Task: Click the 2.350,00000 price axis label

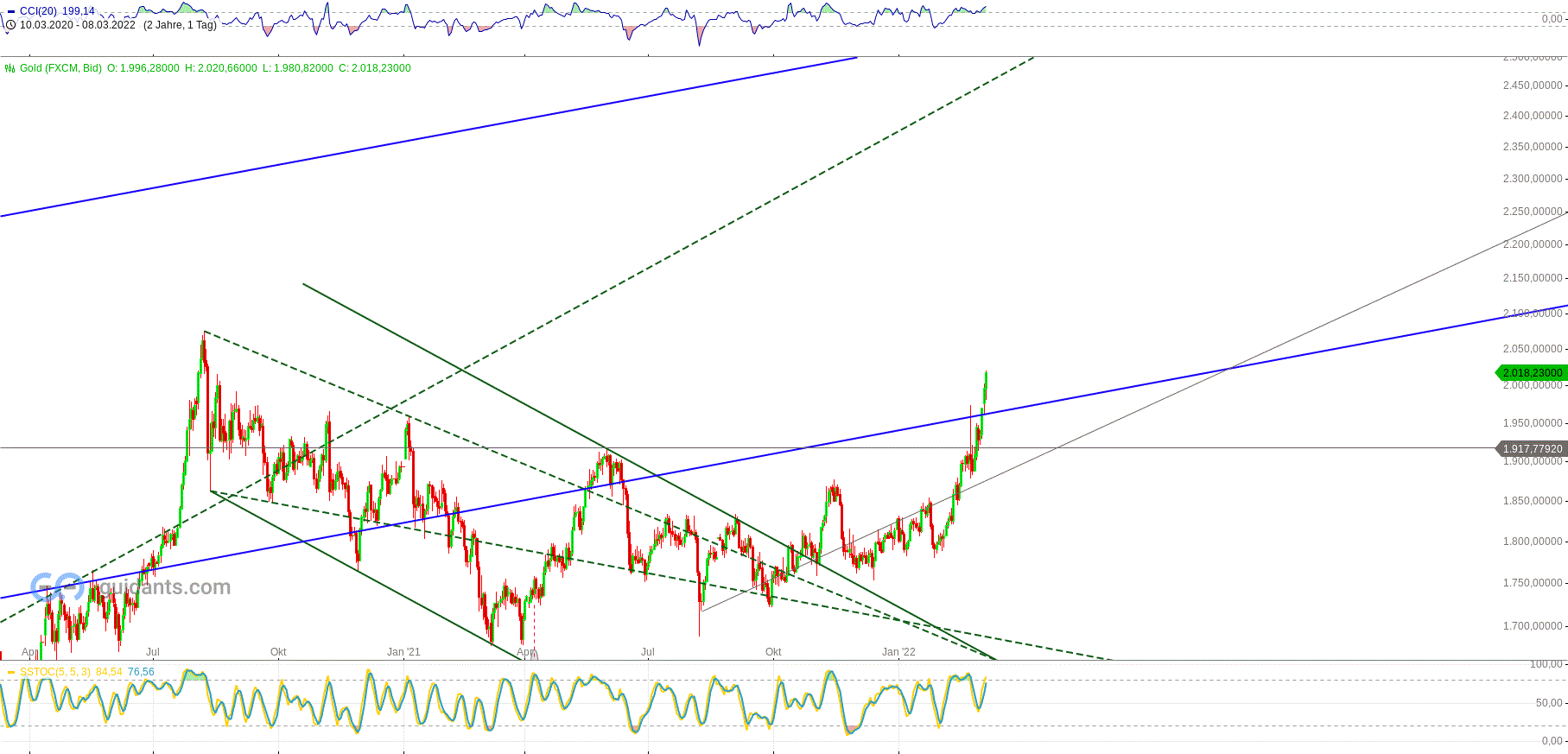Action: click(1533, 147)
